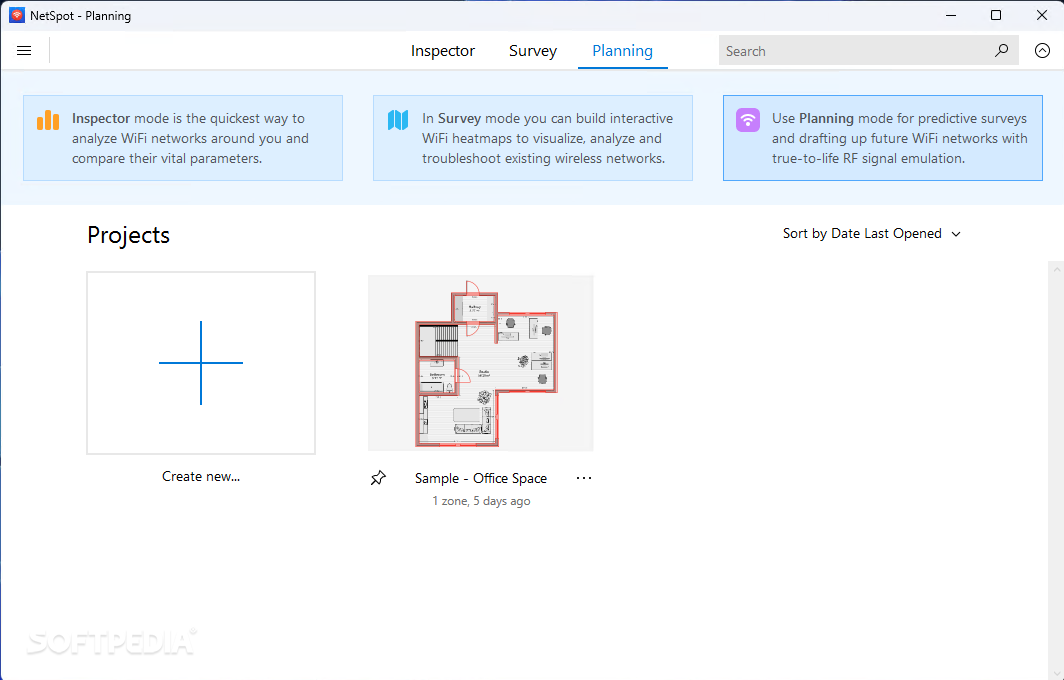Open more options for Sample - Office Space
The height and width of the screenshot is (680, 1064).
pyautogui.click(x=584, y=478)
